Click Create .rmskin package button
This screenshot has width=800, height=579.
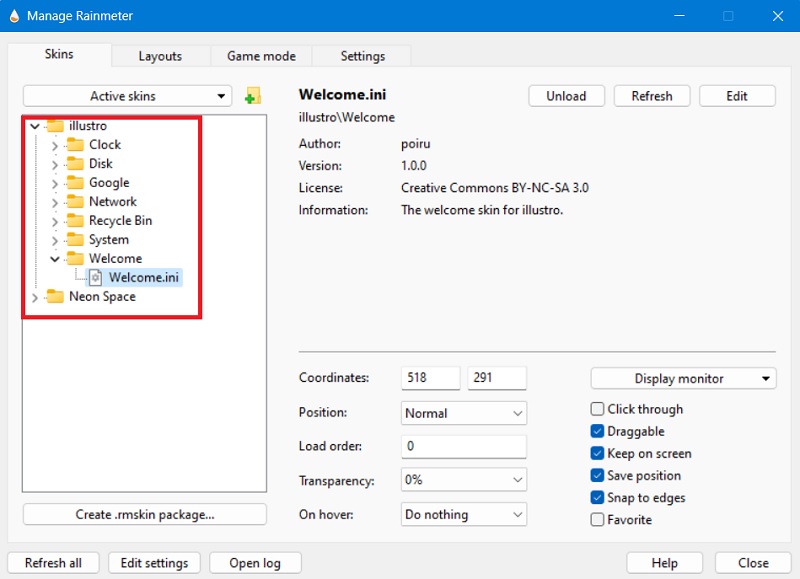tap(145, 515)
